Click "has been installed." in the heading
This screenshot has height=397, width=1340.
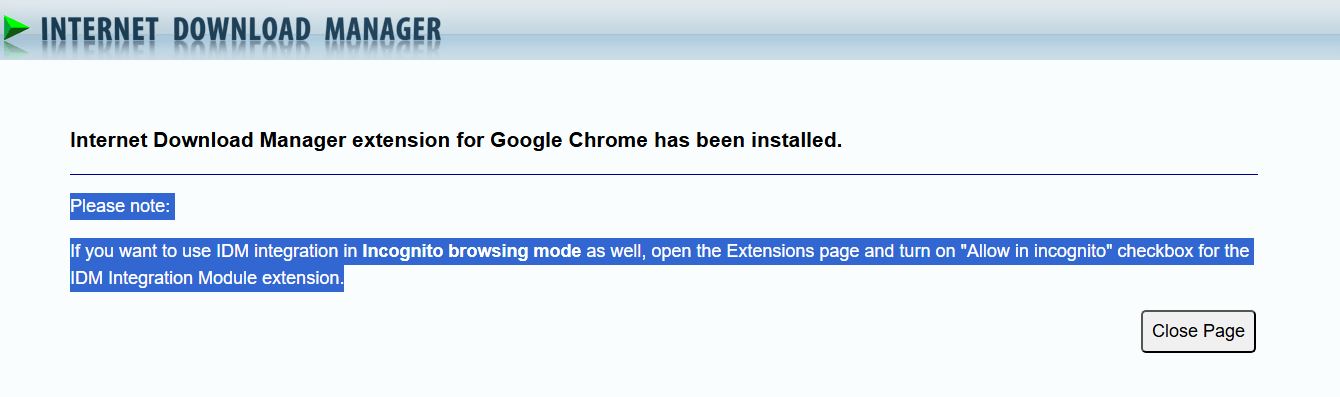[x=748, y=140]
